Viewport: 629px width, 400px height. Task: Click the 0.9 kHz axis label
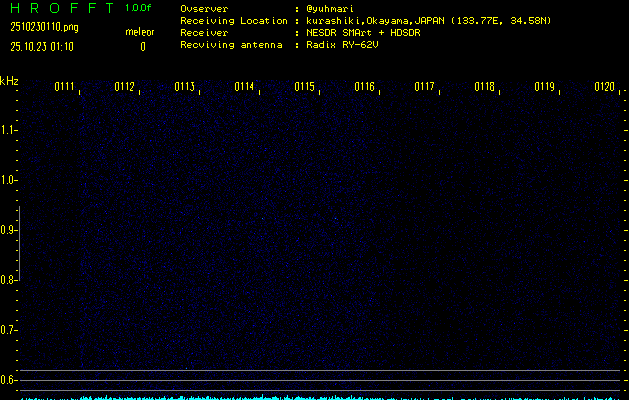pyautogui.click(x=7, y=230)
